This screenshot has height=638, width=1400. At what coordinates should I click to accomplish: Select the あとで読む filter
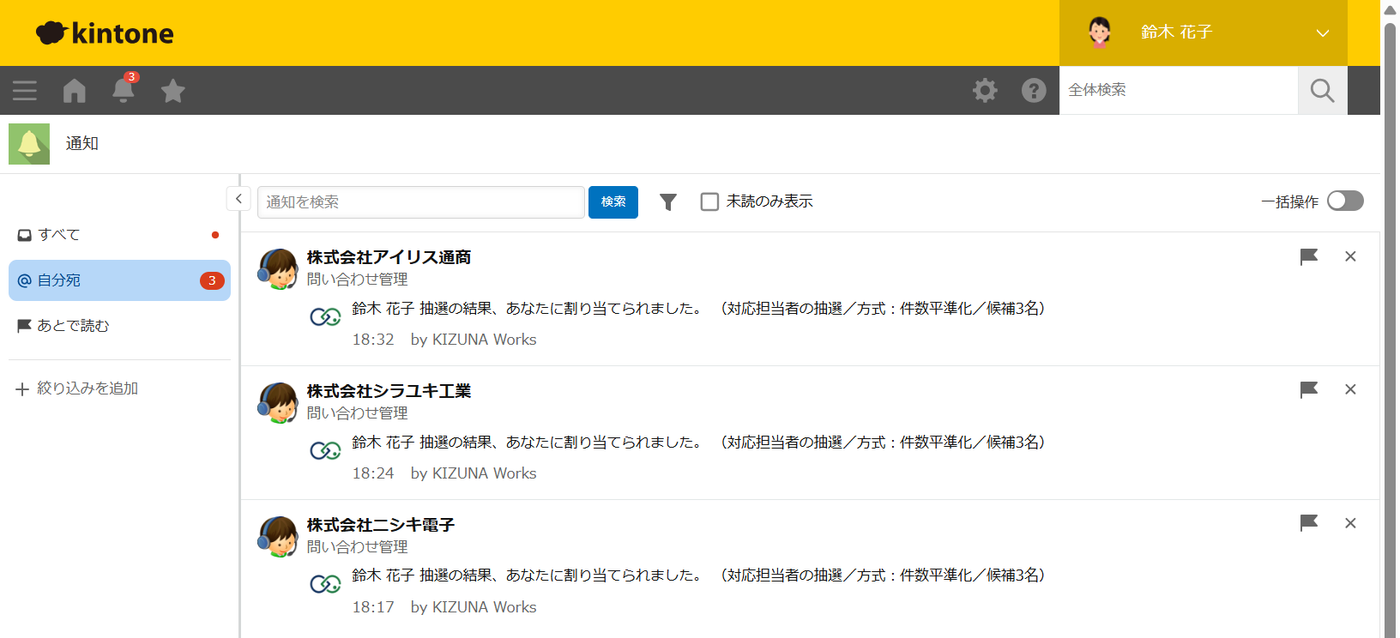(x=119, y=326)
